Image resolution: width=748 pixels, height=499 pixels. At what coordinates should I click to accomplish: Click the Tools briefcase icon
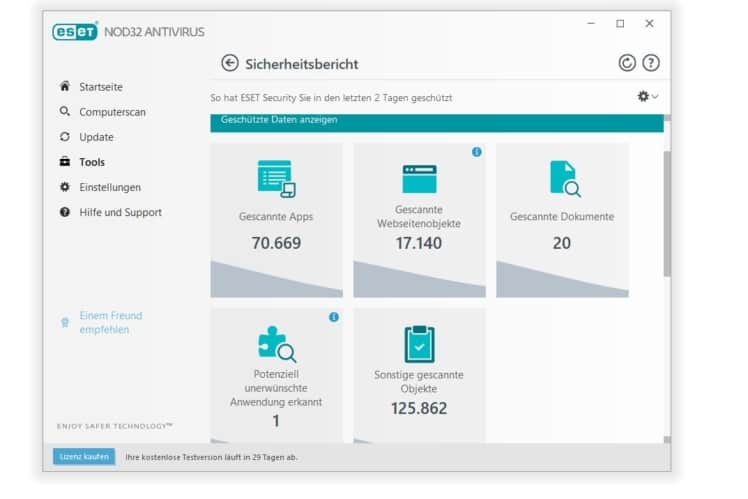64,162
